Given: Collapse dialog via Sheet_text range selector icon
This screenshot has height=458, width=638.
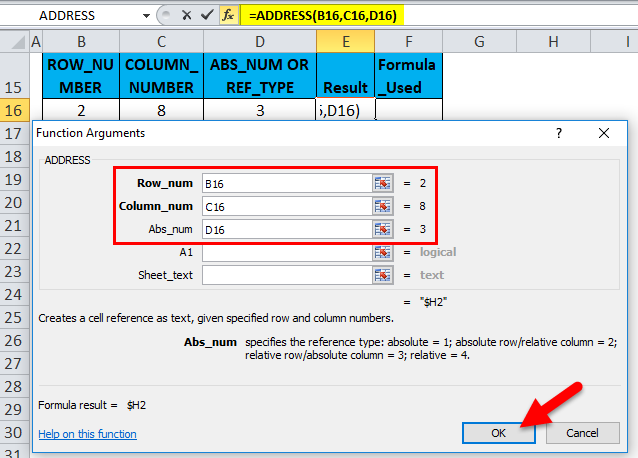Looking at the screenshot, I should point(382,275).
